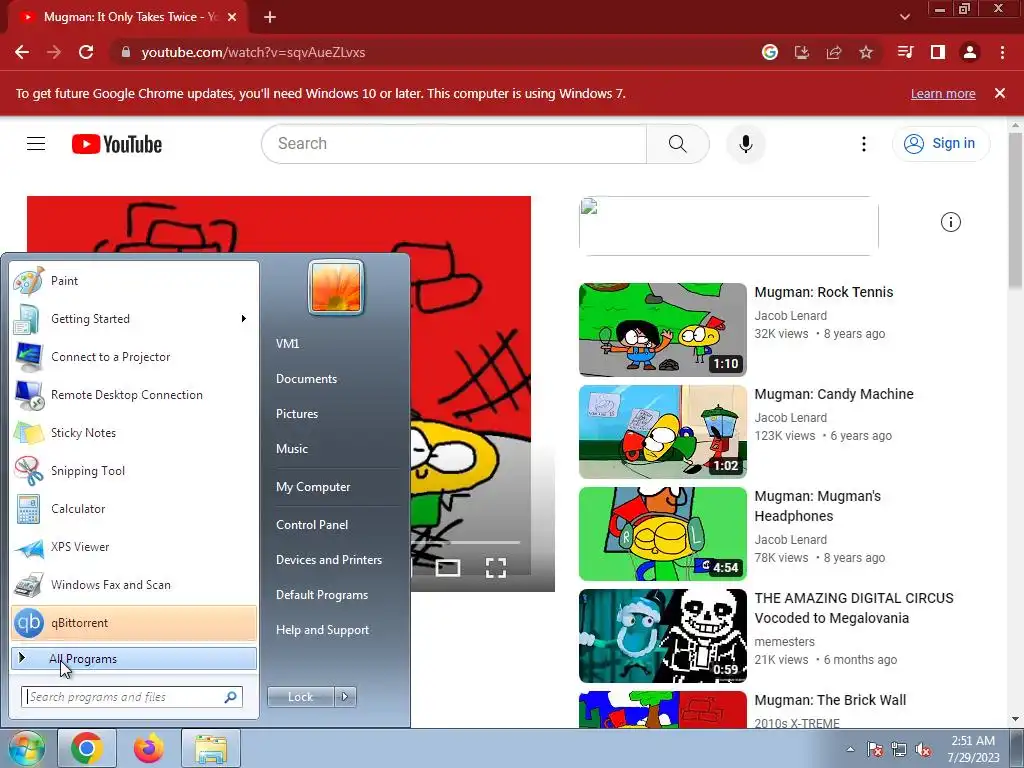Open Devices and Printers
The width and height of the screenshot is (1024, 768).
click(328, 560)
